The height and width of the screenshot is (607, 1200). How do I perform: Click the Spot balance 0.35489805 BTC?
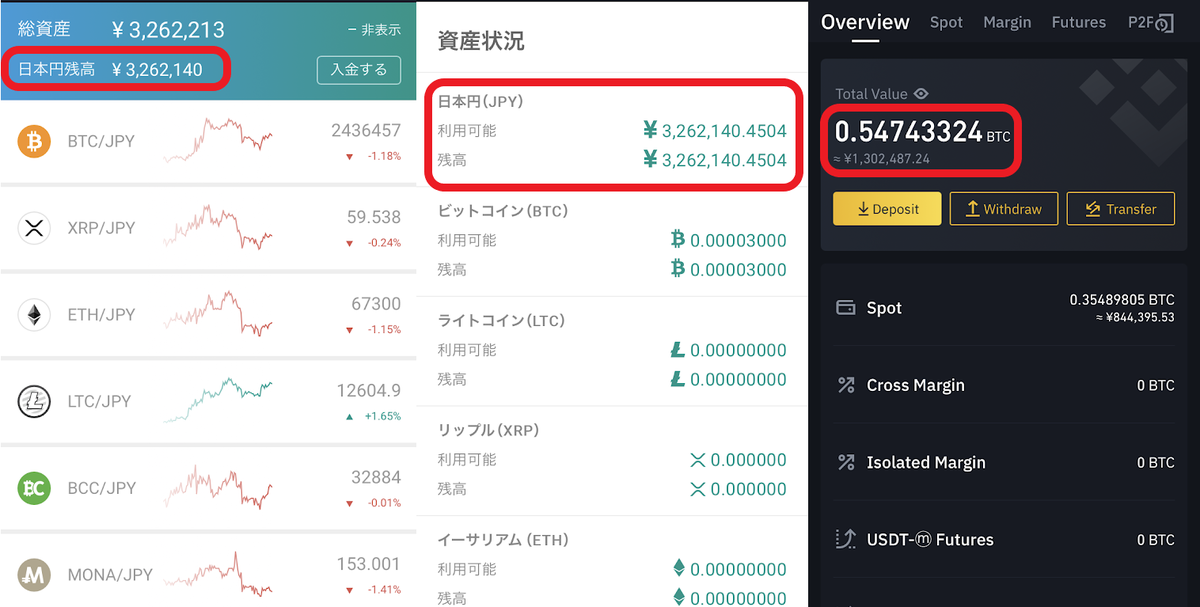[1122, 299]
